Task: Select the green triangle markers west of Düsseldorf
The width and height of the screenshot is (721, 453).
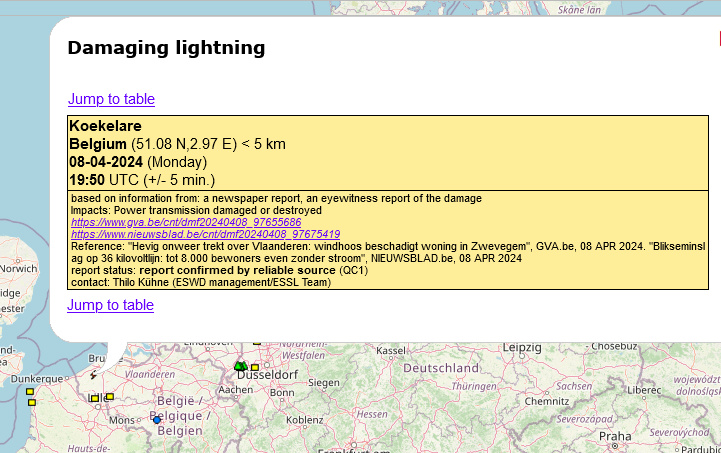Action: click(x=241, y=366)
